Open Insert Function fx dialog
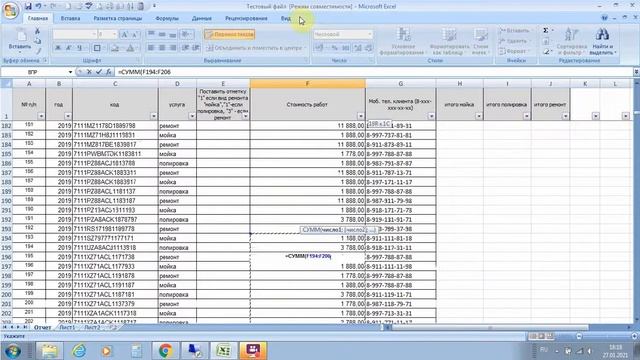The height and width of the screenshot is (360, 640). tap(109, 72)
